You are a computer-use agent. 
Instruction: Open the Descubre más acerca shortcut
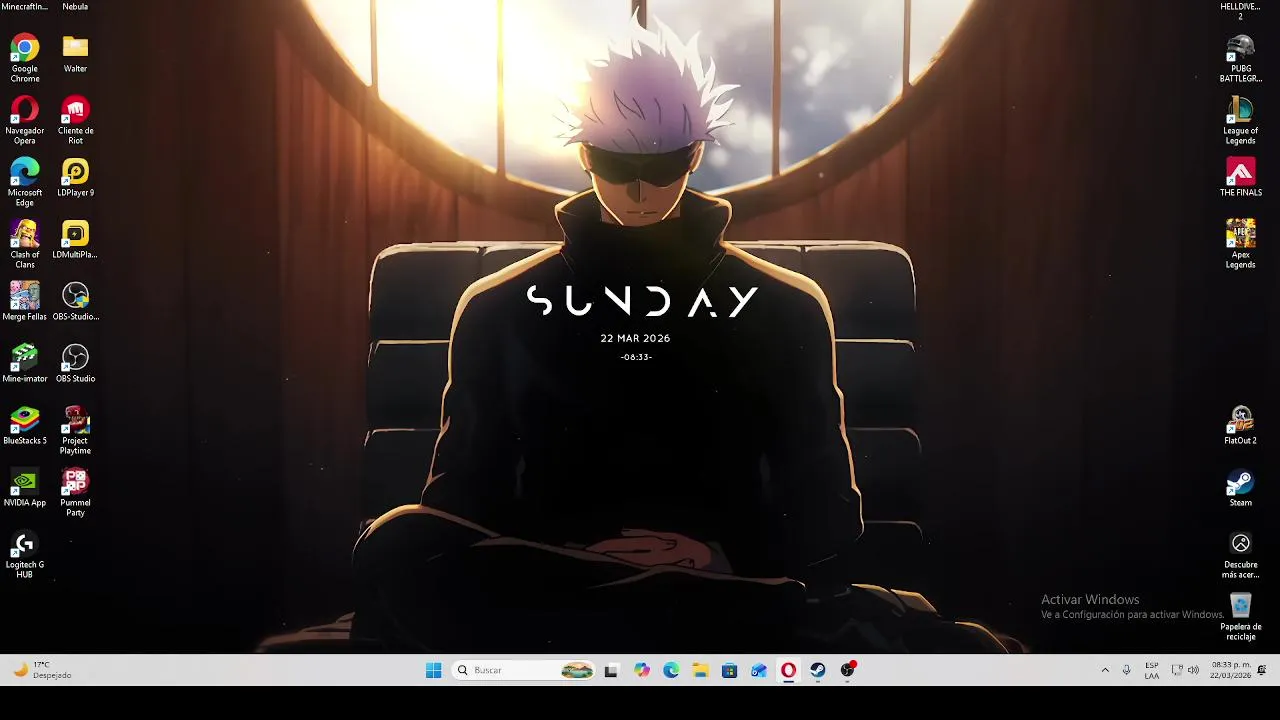(1240, 554)
